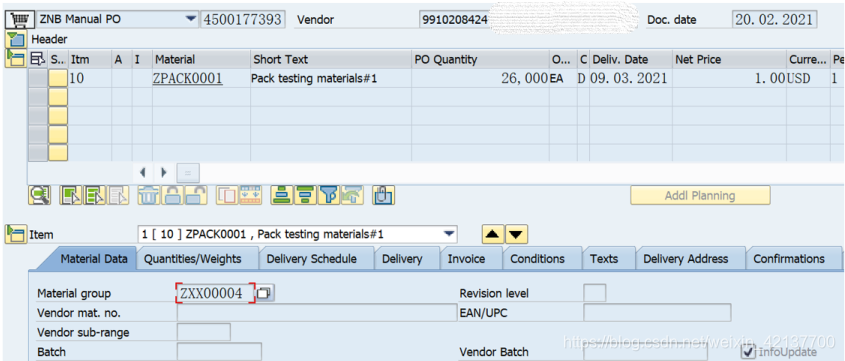Click the greyed-out Delete Filter icon
845x361 pixels.
tap(352, 195)
